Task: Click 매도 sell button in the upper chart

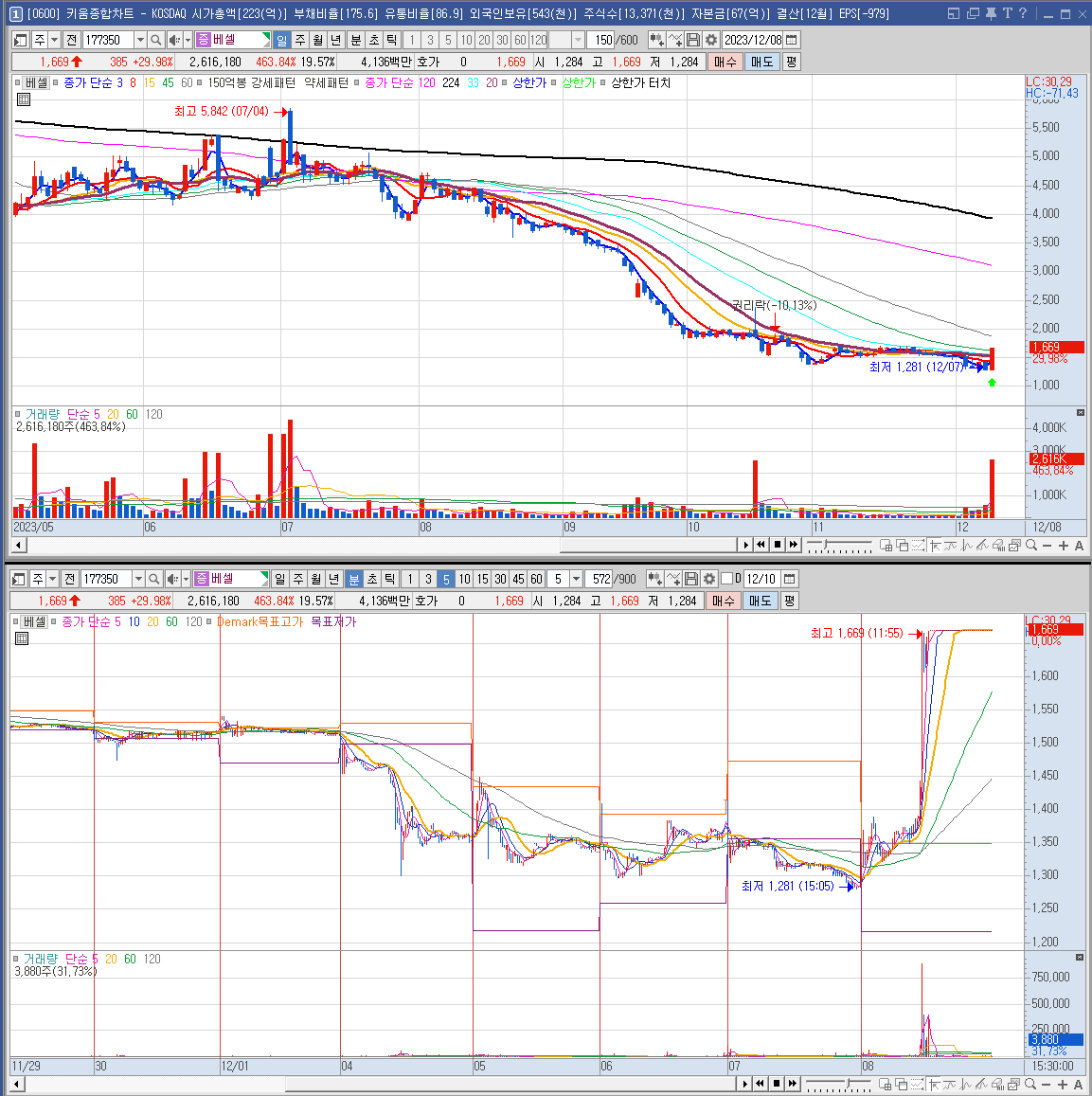Action: tap(761, 63)
